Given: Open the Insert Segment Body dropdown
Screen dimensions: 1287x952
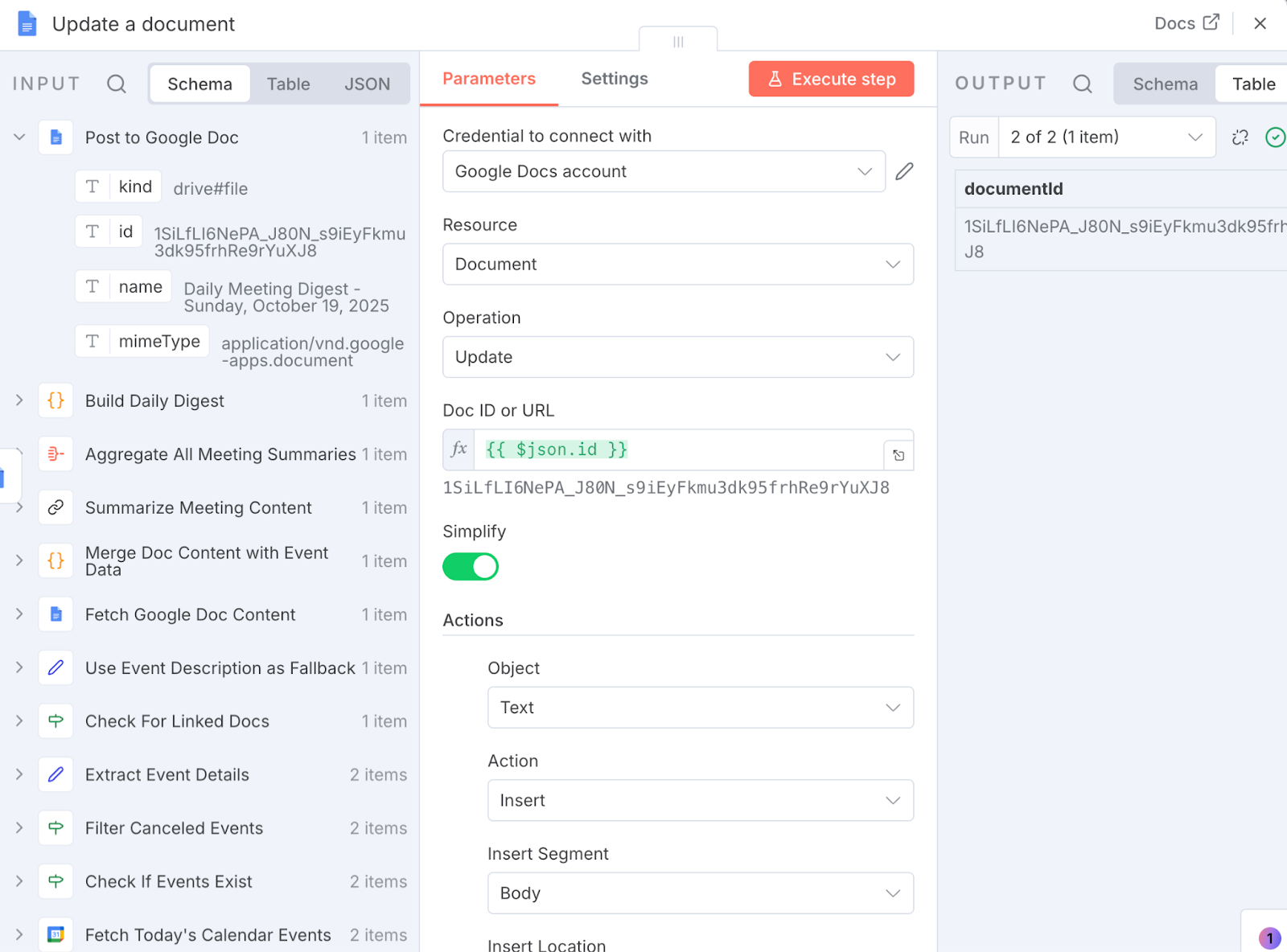Looking at the screenshot, I should 700,893.
